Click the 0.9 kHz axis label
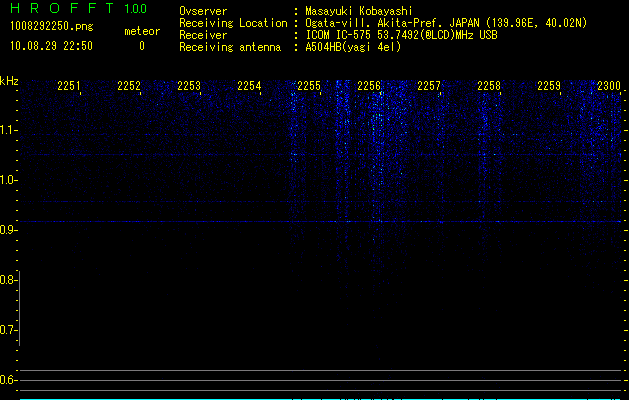The width and height of the screenshot is (629, 400). tap(8, 230)
